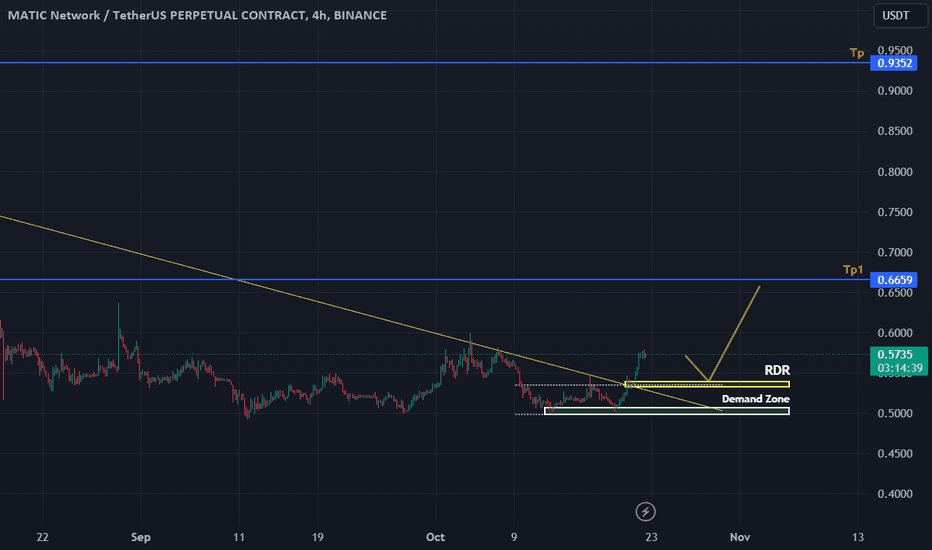Select the 0.9352 Tp price label
This screenshot has height=550, width=932.
click(893, 63)
